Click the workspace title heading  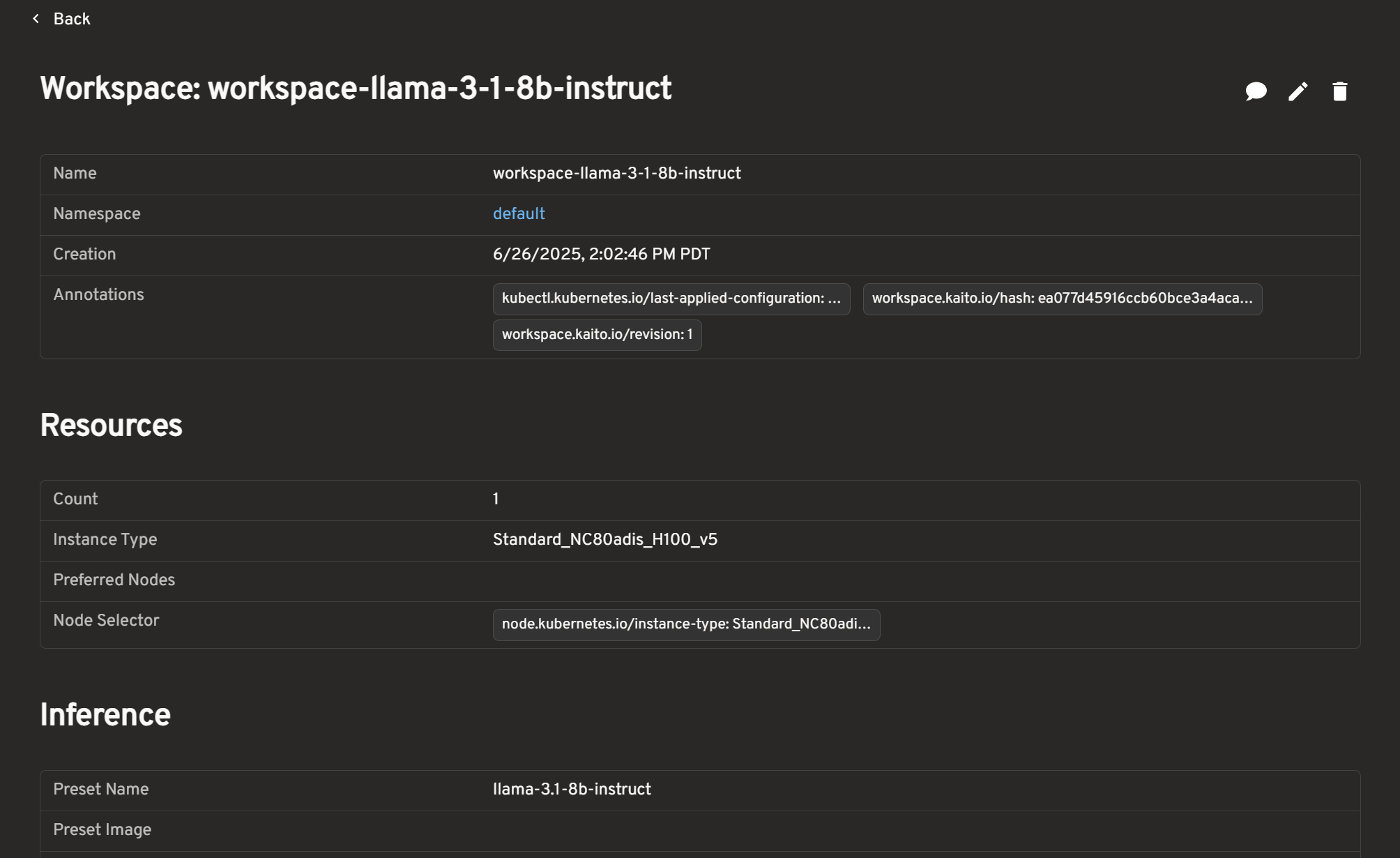pos(356,89)
